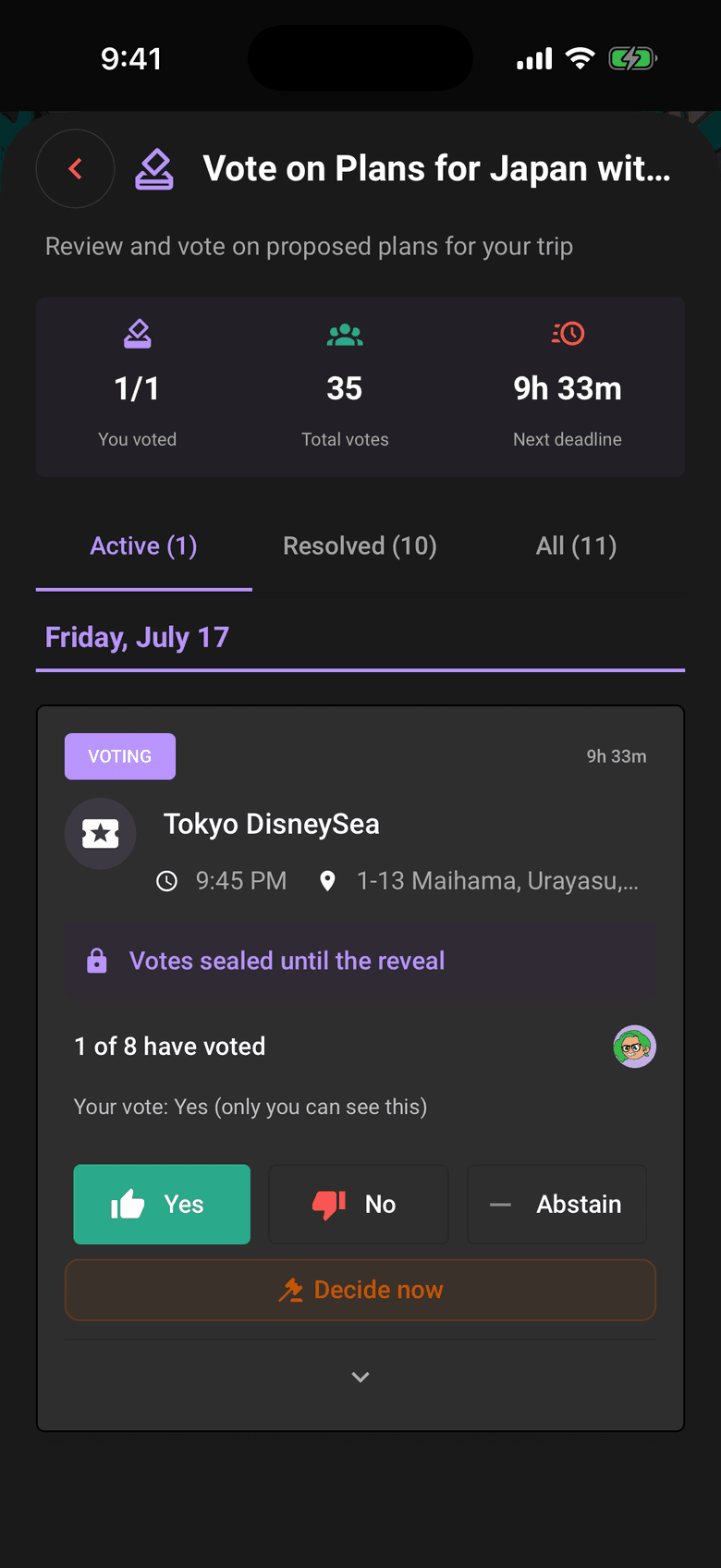Image resolution: width=721 pixels, height=1568 pixels.
Task: Tap the location pin next to Maihama address
Action: [x=327, y=881]
